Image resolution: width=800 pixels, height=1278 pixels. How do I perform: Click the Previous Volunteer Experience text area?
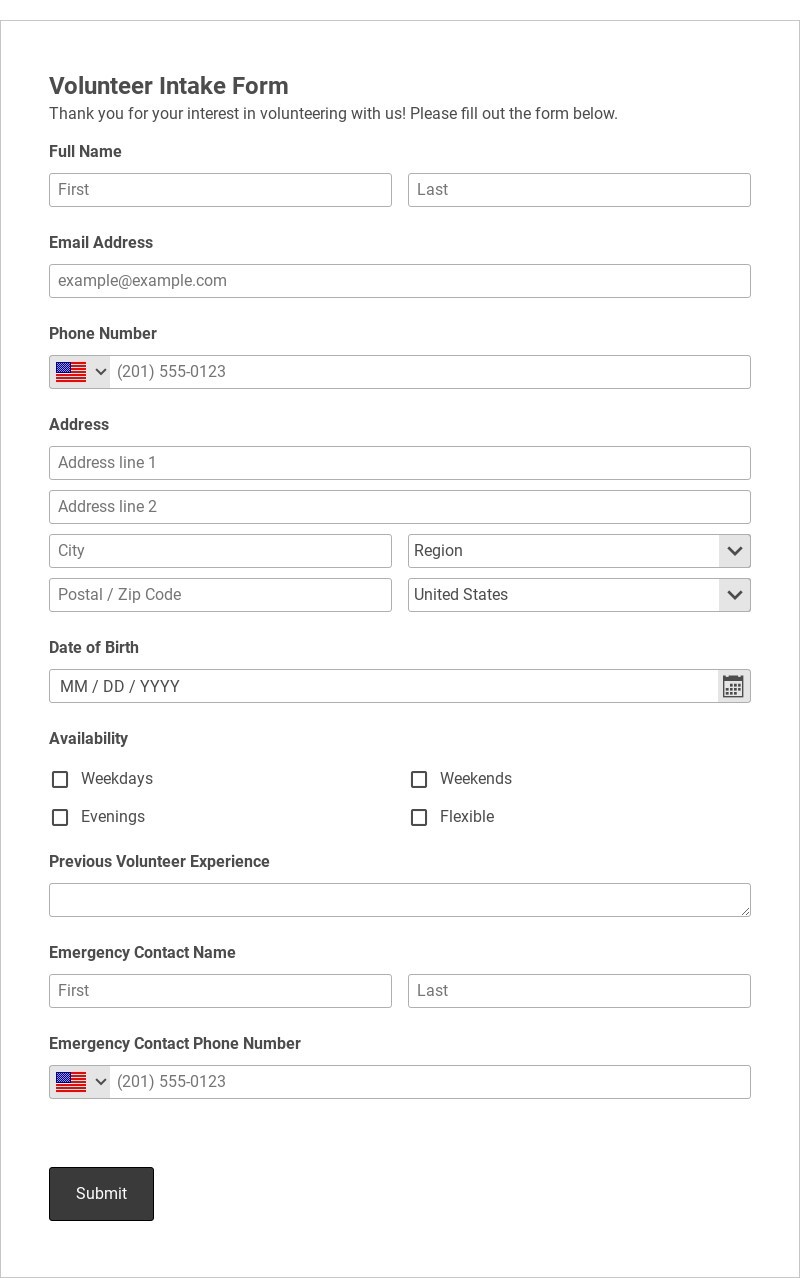[x=400, y=900]
